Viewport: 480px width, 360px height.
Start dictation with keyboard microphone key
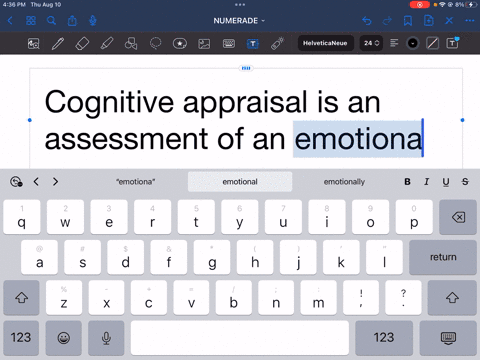[x=106, y=338]
